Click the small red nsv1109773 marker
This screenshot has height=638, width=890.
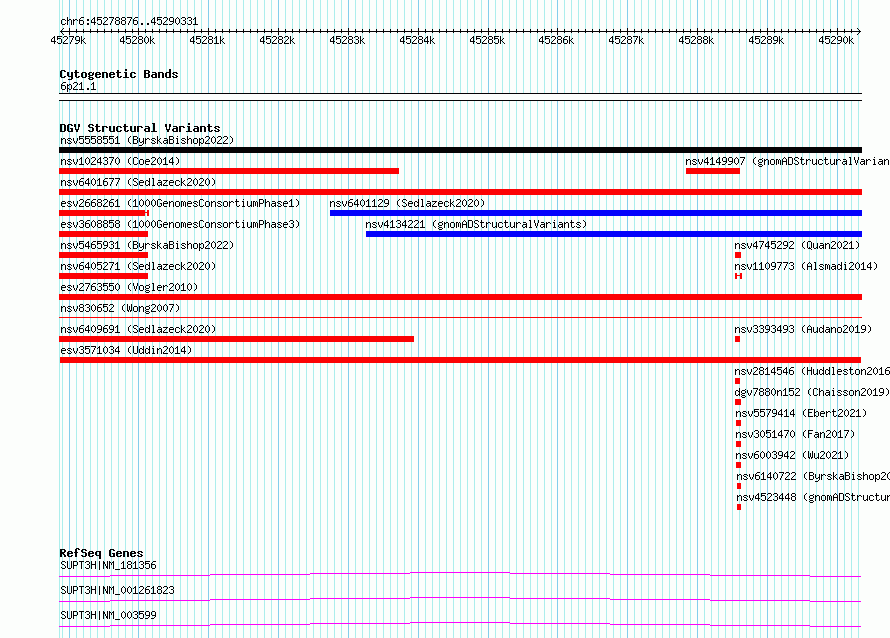738,276
